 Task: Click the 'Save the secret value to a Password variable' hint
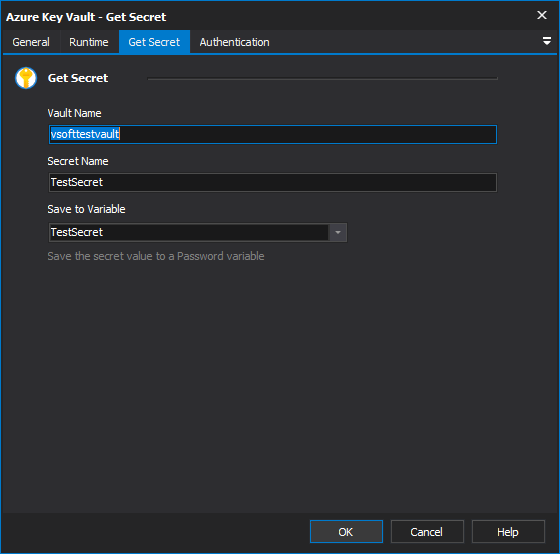tap(156, 256)
